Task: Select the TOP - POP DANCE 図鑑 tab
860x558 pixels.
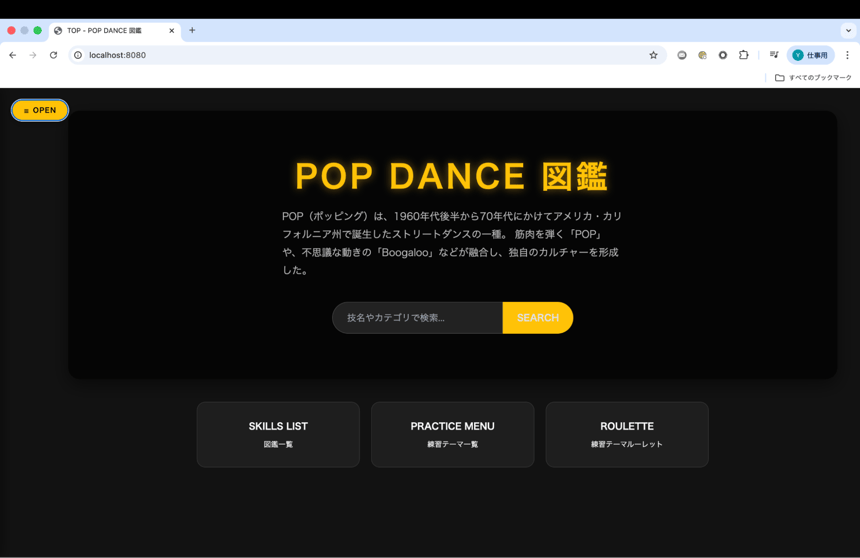Action: tap(114, 31)
